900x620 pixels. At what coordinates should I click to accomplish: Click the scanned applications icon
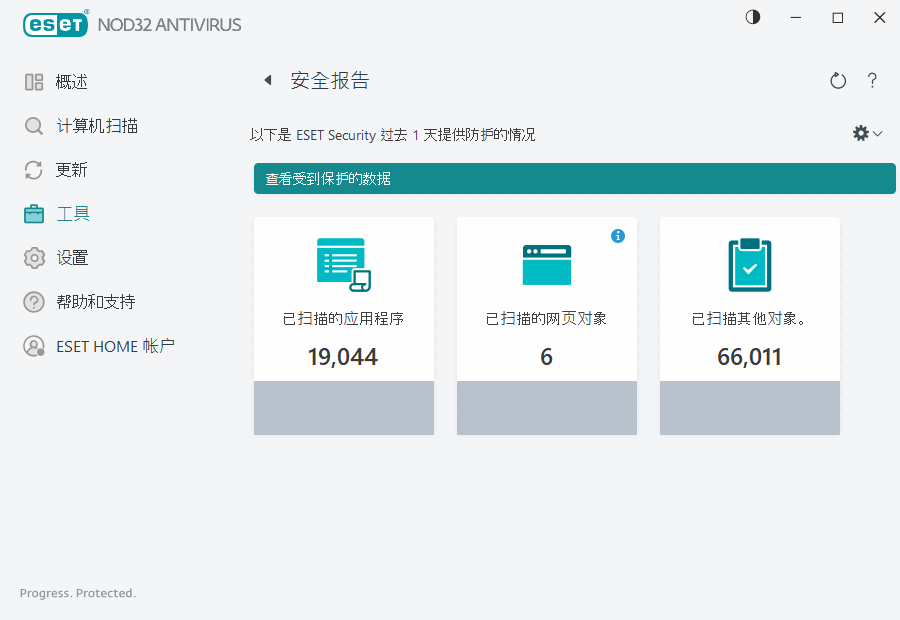pos(344,265)
